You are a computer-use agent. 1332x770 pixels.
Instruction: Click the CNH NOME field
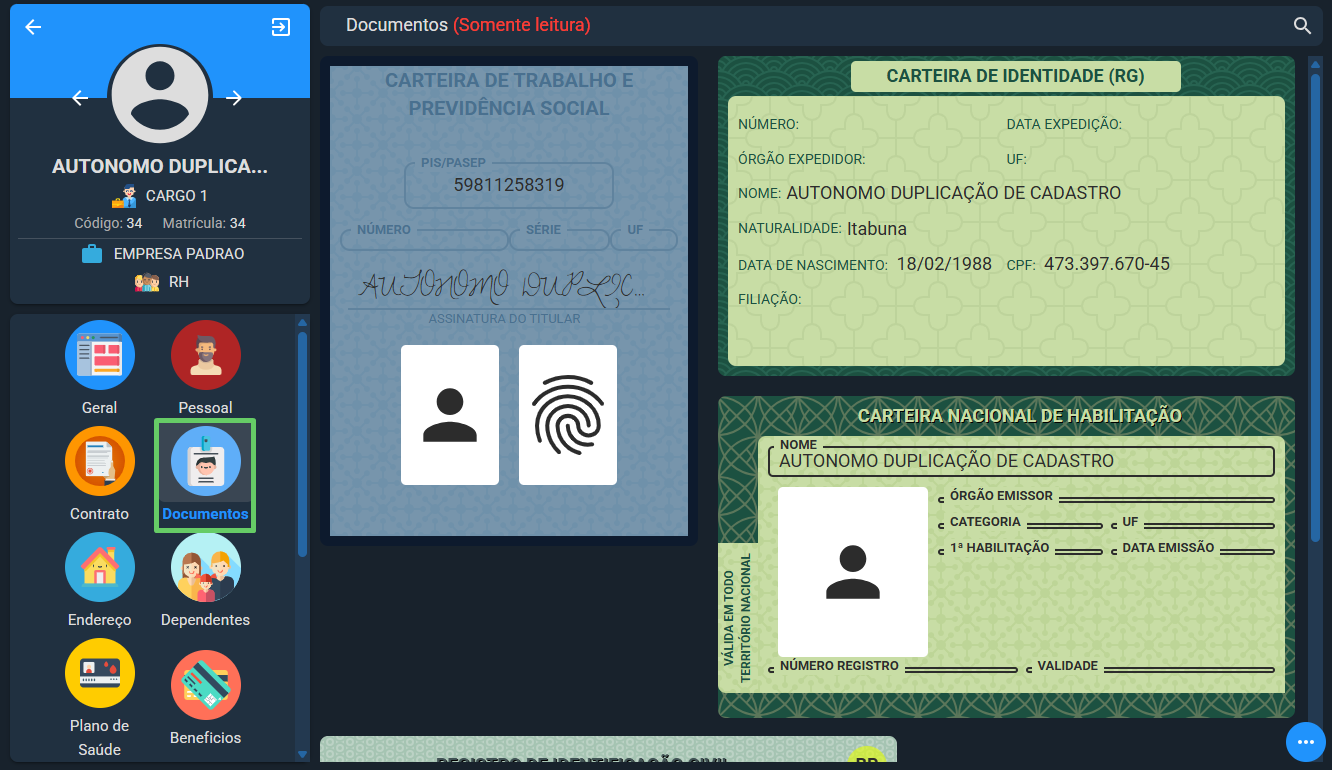click(1021, 461)
